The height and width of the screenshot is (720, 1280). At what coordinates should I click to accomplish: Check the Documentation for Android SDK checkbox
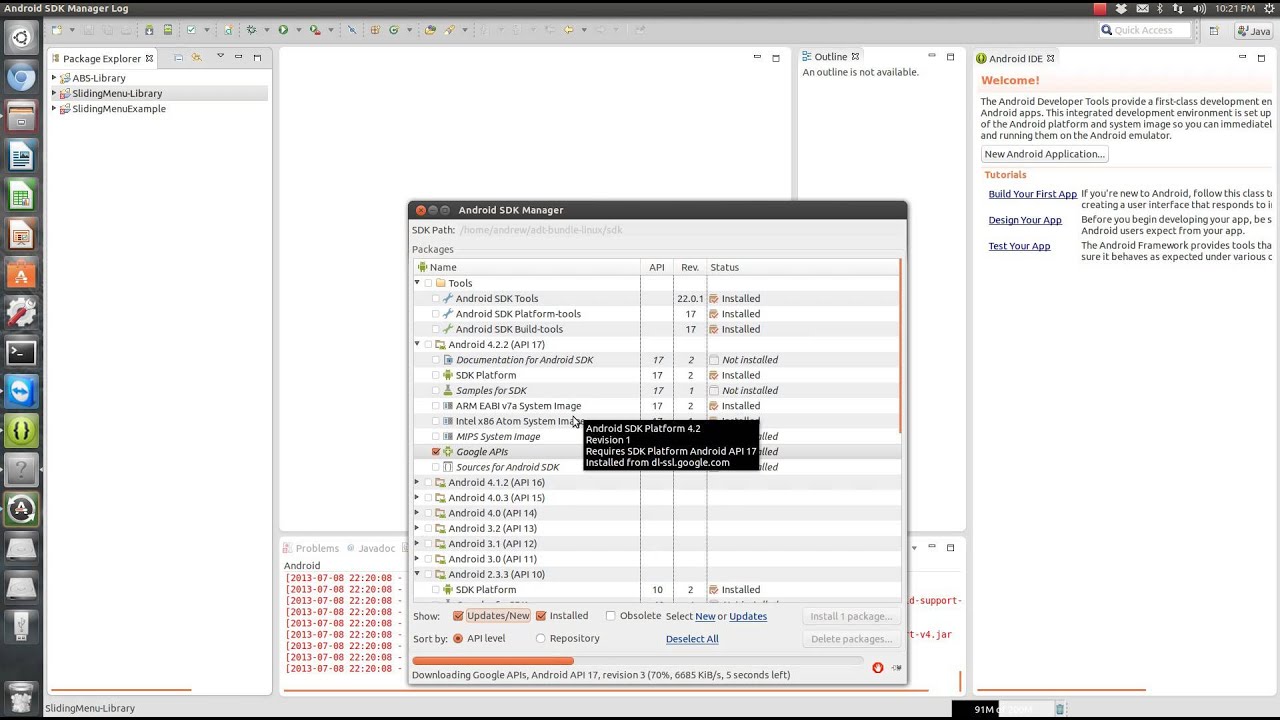(436, 360)
